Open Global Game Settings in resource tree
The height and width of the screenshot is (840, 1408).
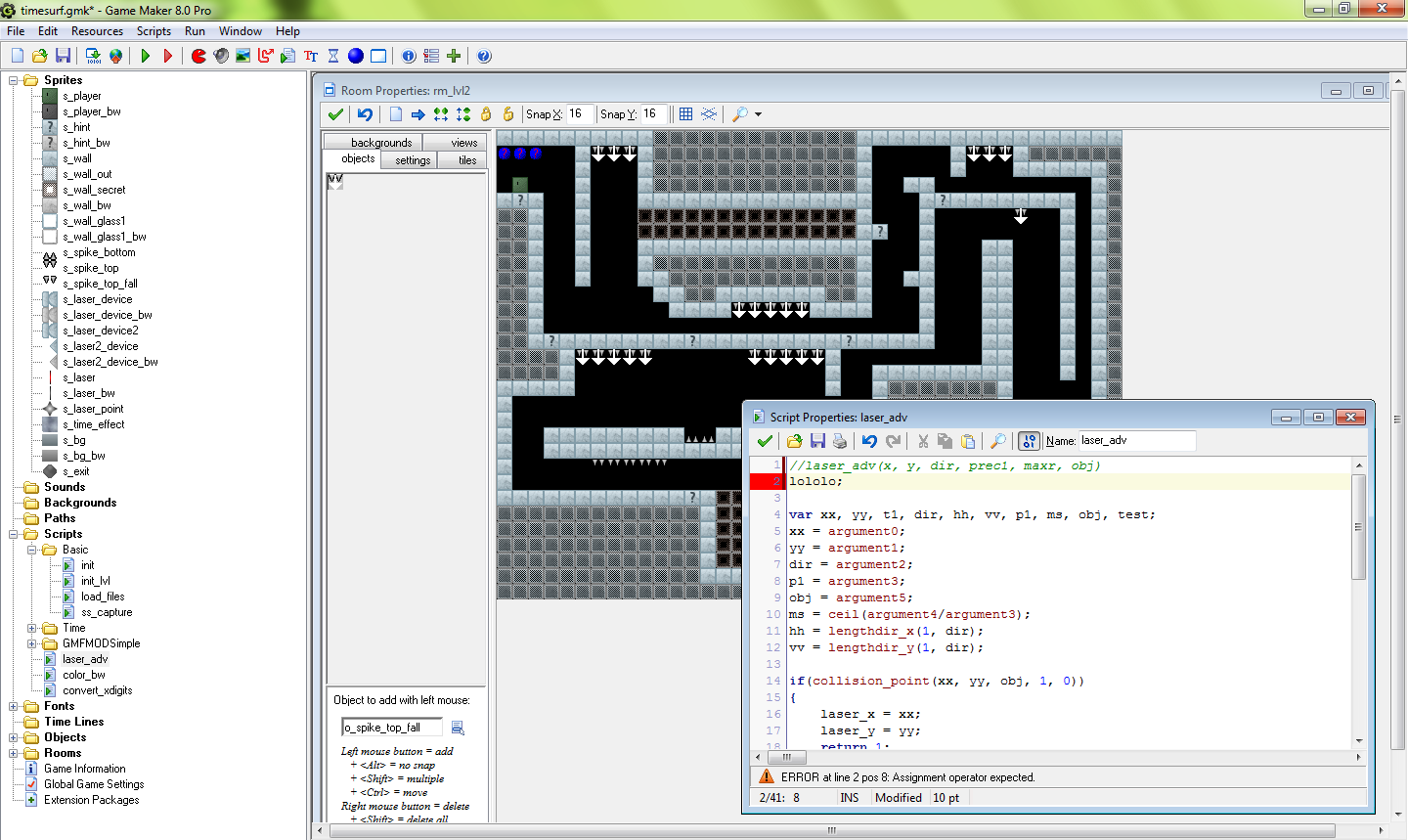tap(94, 784)
